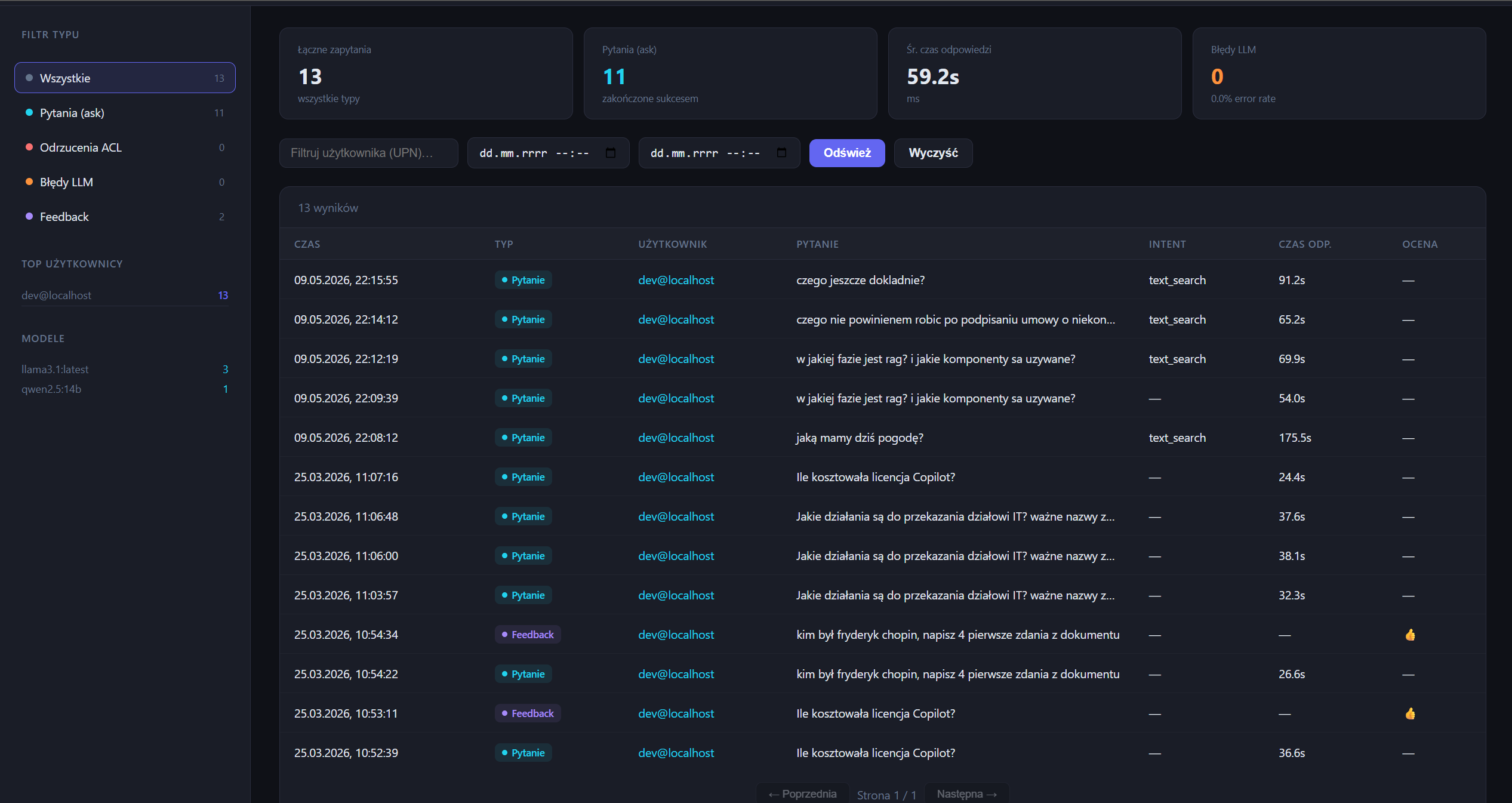1512x803 pixels.
Task: Click response time 175.5s
Action: pyautogui.click(x=1295, y=438)
